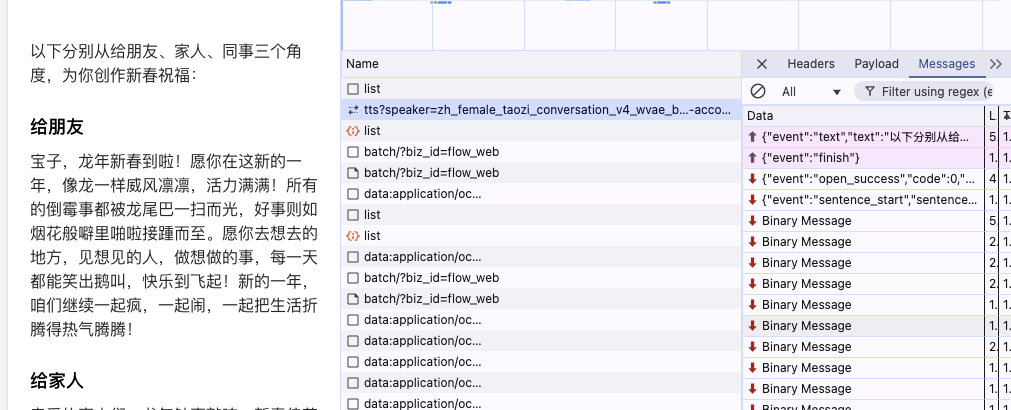Close the request details pane
Image resolution: width=1011 pixels, height=410 pixels.
[x=761, y=64]
